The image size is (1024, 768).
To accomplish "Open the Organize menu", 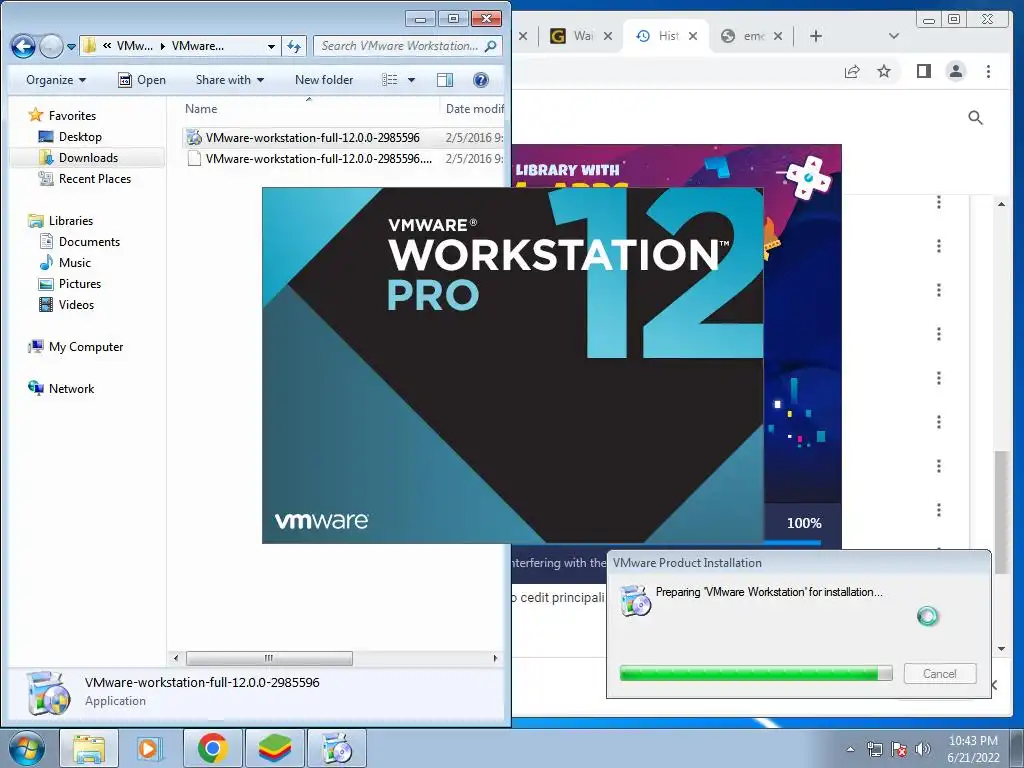I will pyautogui.click(x=56, y=80).
